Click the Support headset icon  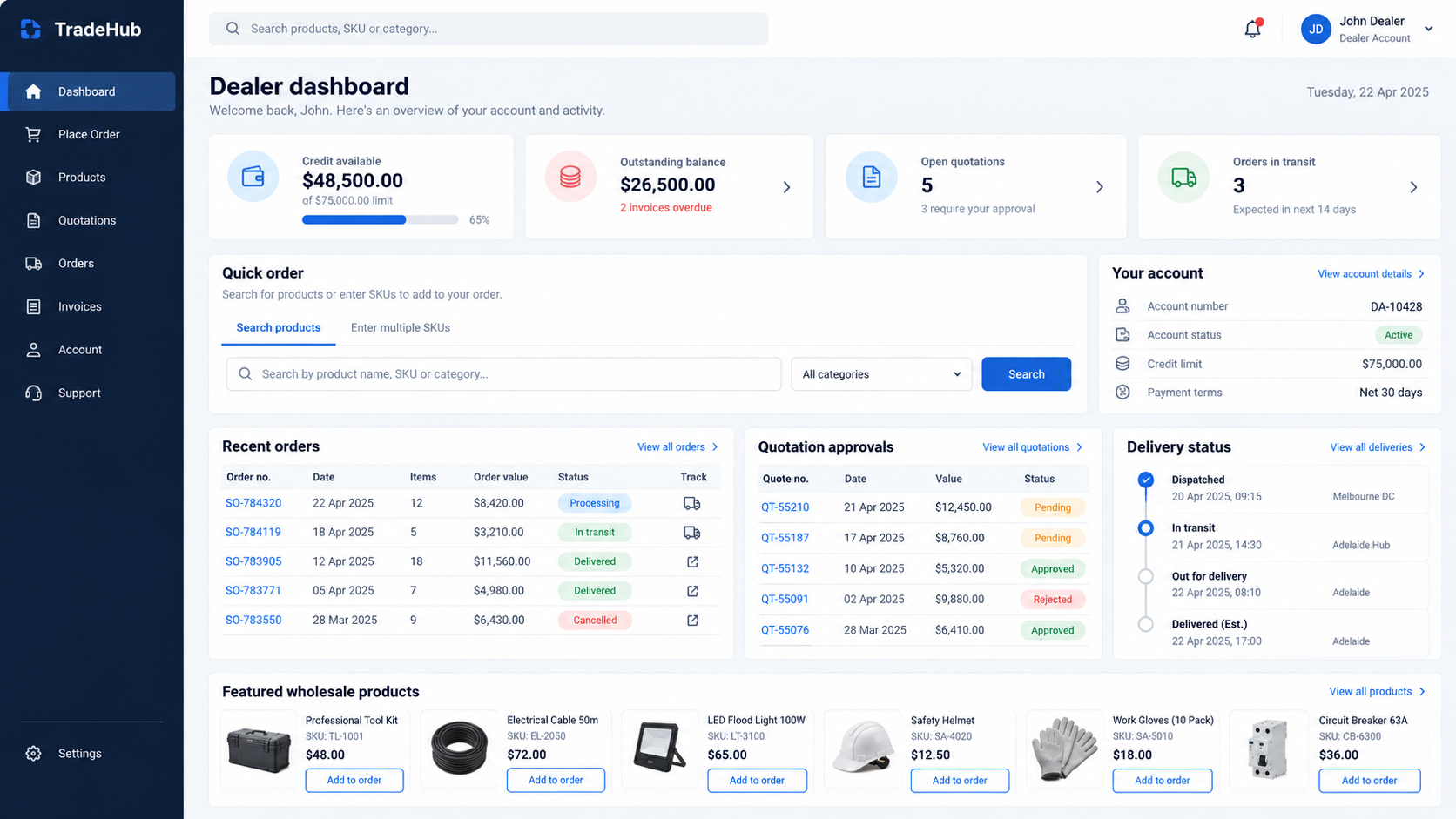pos(33,393)
